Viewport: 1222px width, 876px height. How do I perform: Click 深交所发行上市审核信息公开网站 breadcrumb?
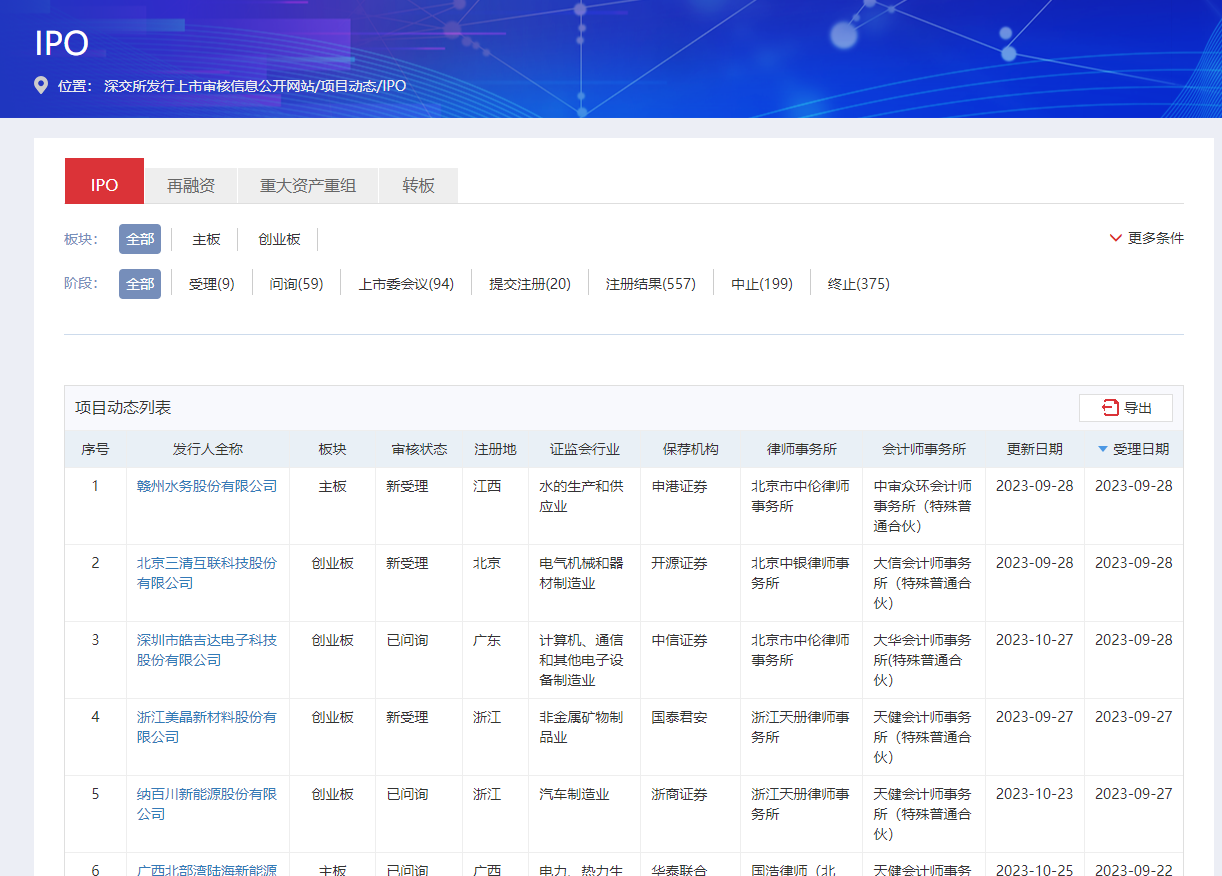point(209,86)
